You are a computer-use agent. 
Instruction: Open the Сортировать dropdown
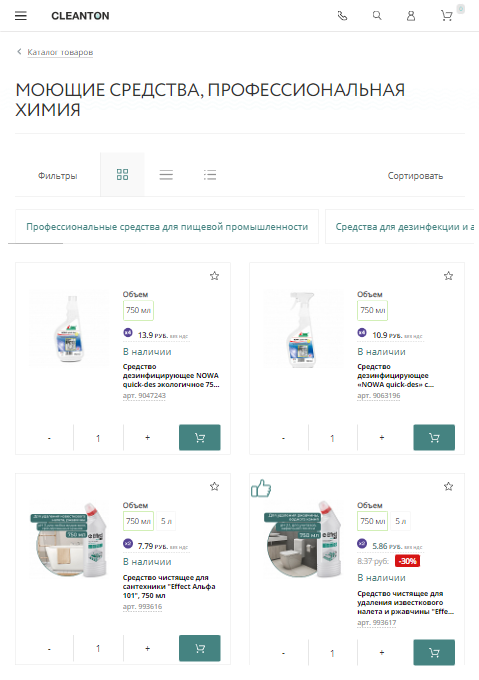[x=415, y=176]
